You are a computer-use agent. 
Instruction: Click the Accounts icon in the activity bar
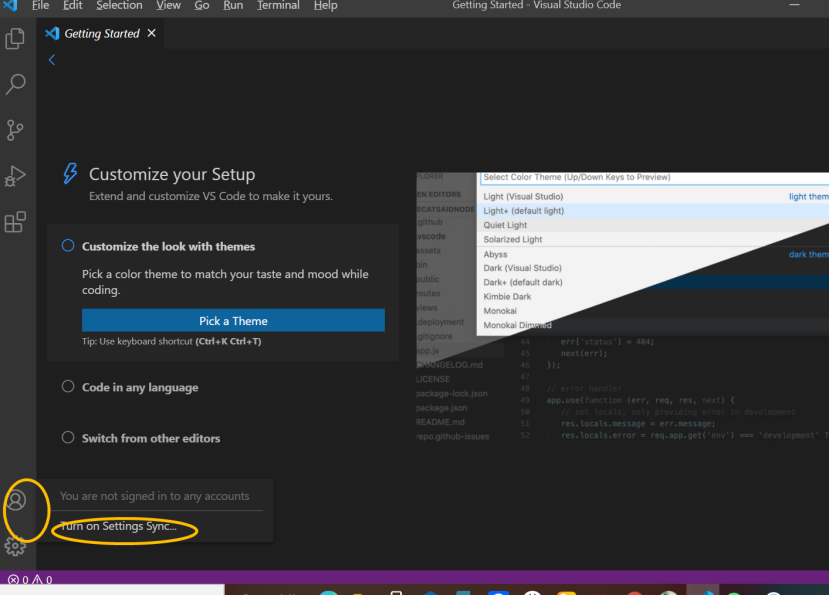16,500
